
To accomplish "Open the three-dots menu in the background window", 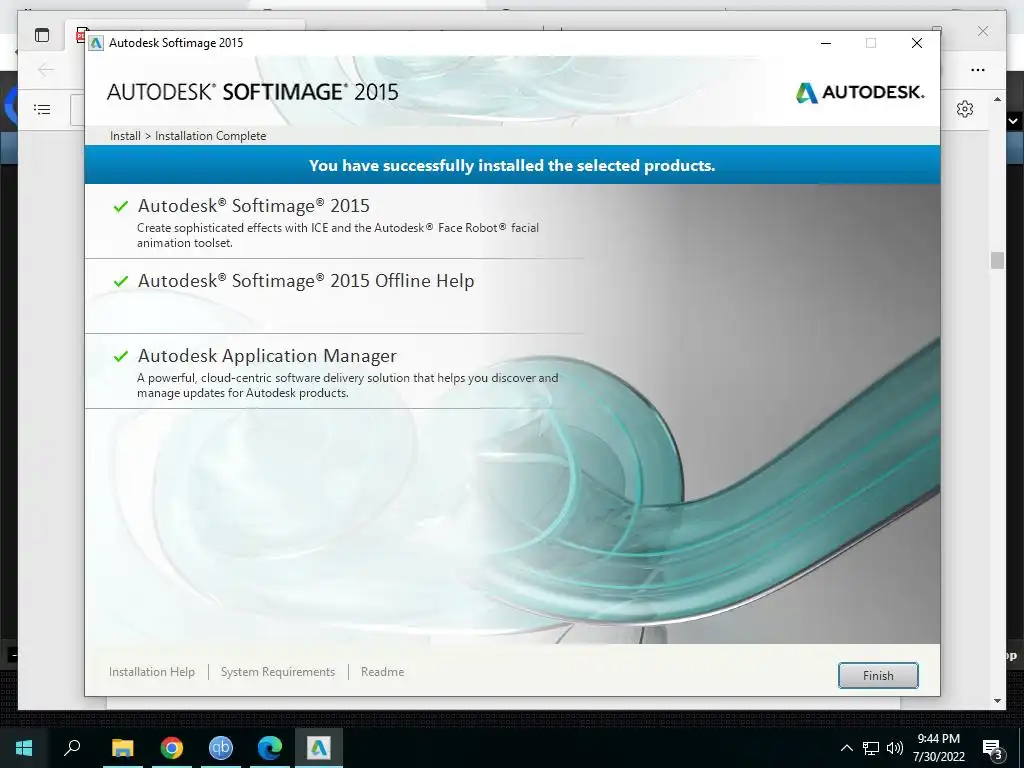I will pos(978,70).
